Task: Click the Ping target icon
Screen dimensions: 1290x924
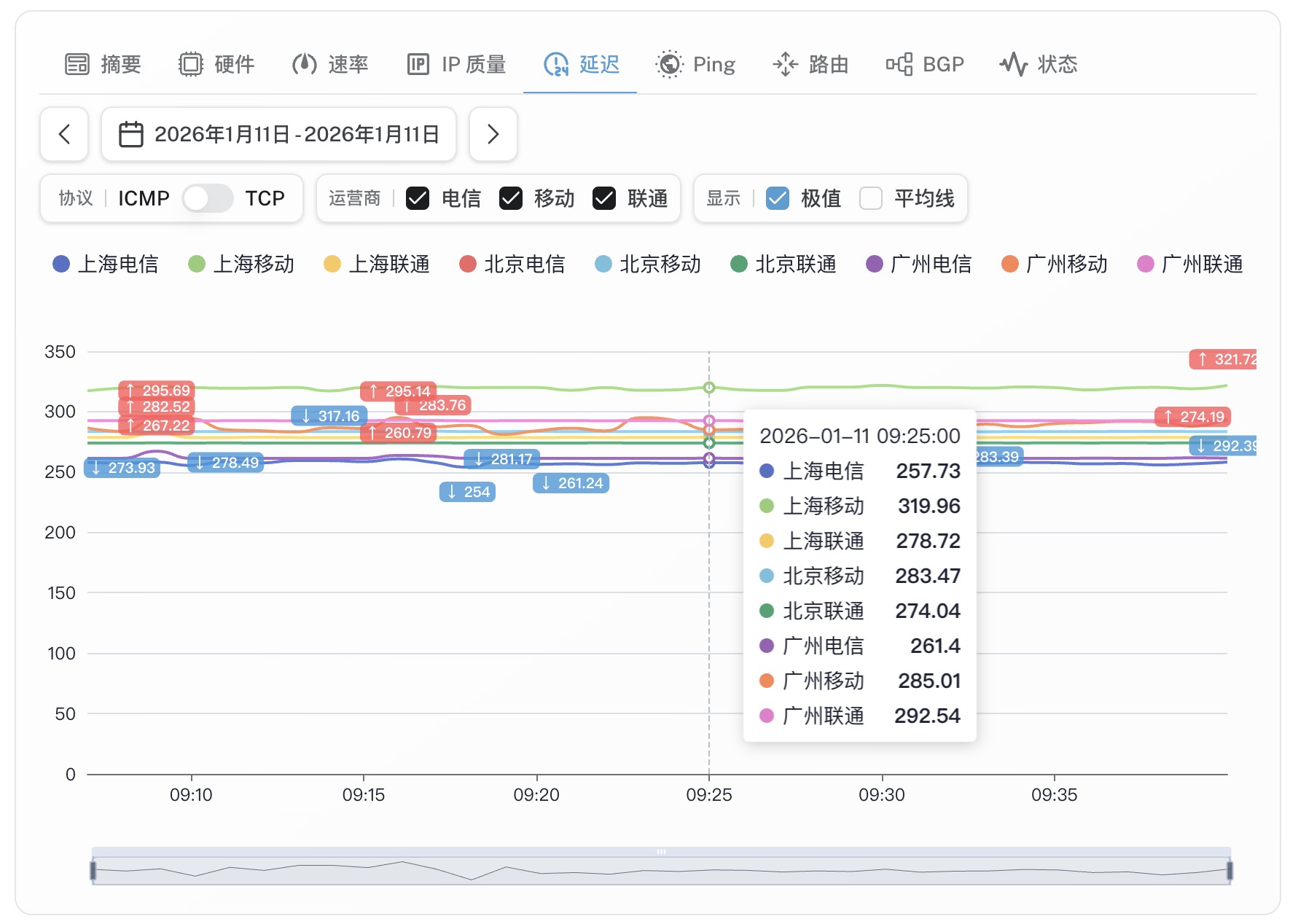Action: point(669,64)
